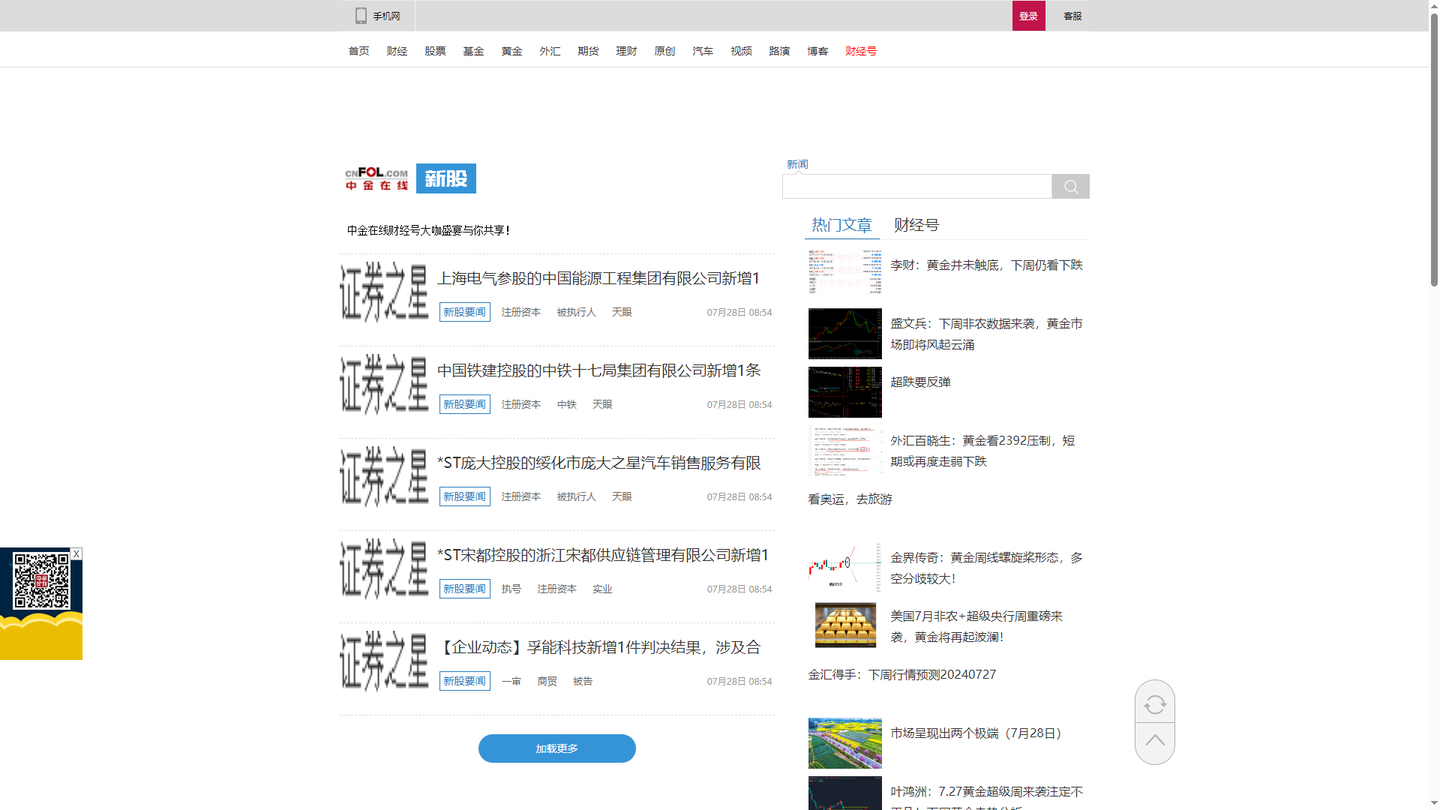Open 盛文兵：下周非农数据来袭 hot article
Viewport: 1440px width, 810px height.
(986, 334)
